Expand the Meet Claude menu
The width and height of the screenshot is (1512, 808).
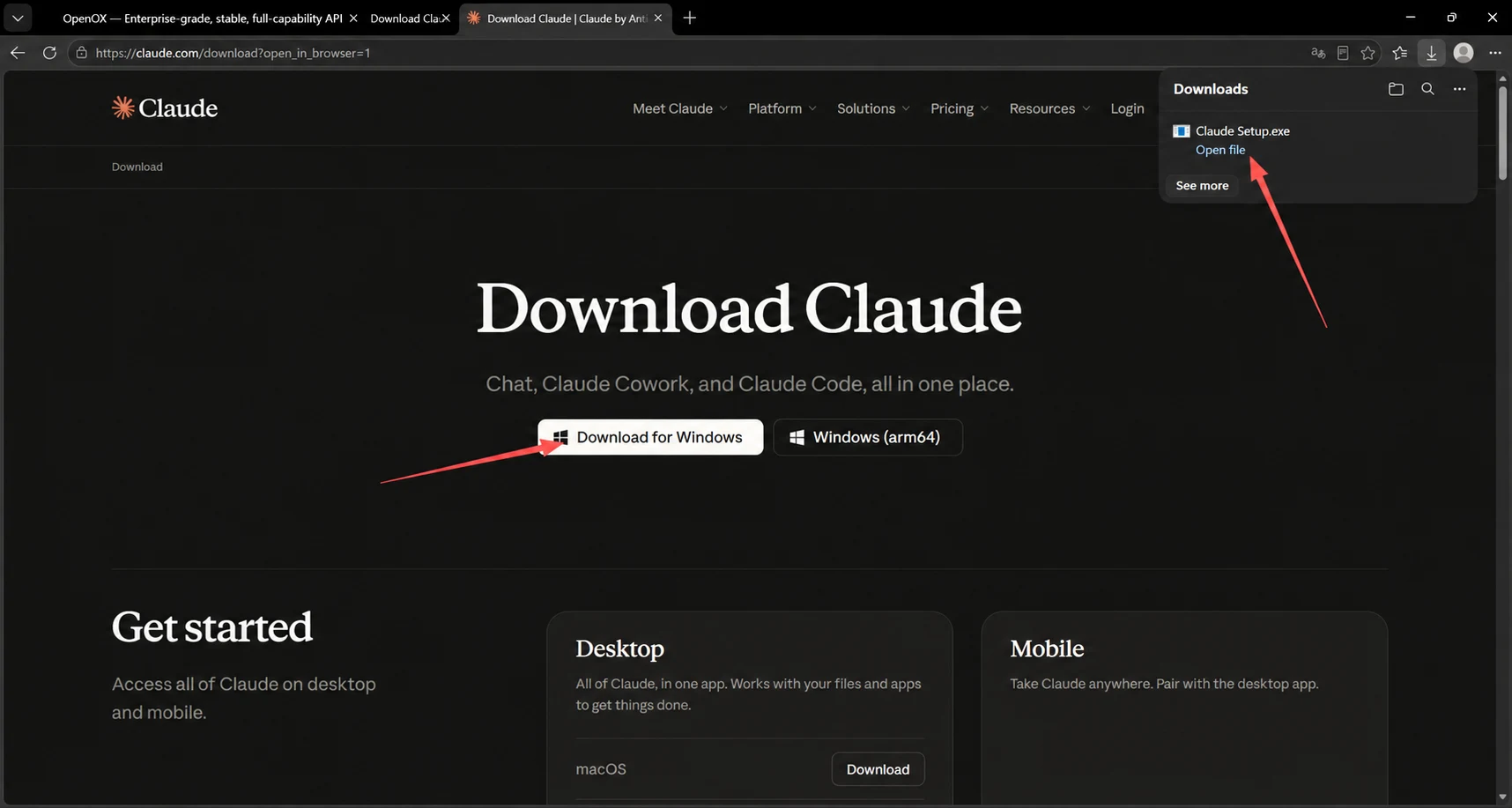click(x=680, y=108)
